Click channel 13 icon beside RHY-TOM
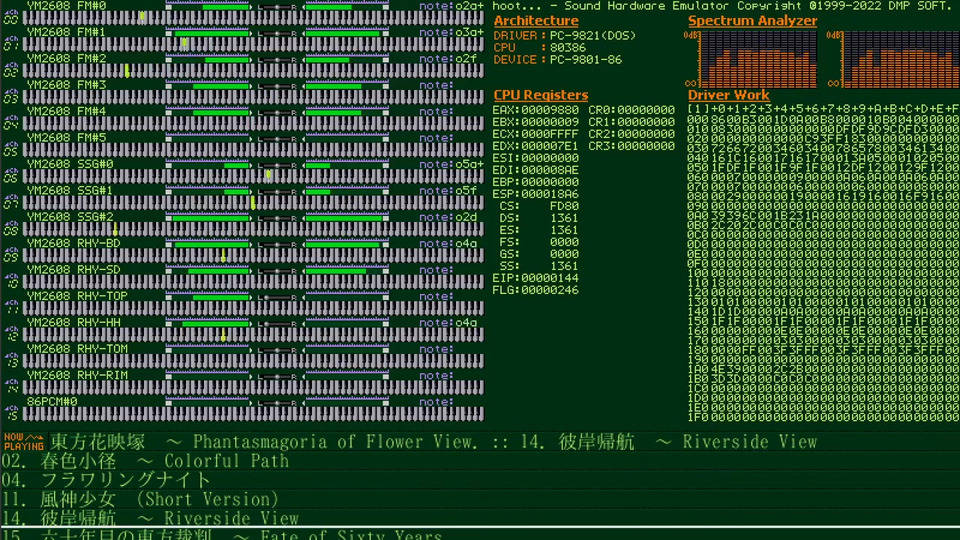Screen dimensions: 960x540 pyautogui.click(x=10, y=361)
